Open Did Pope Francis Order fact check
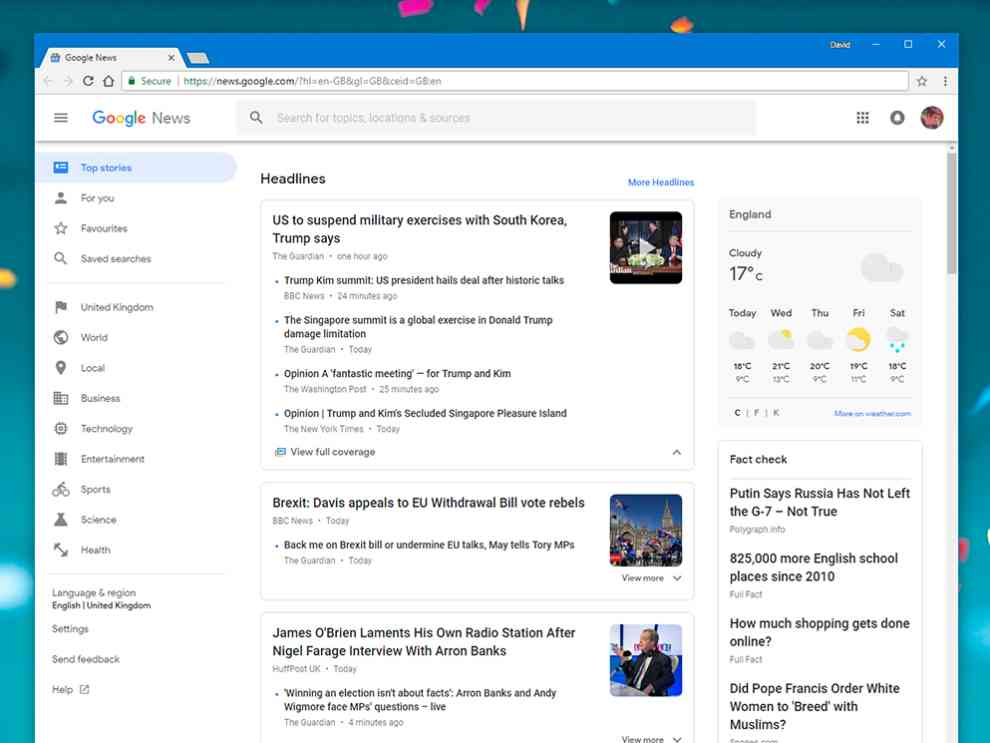Image resolution: width=990 pixels, height=743 pixels. pyautogui.click(x=814, y=706)
